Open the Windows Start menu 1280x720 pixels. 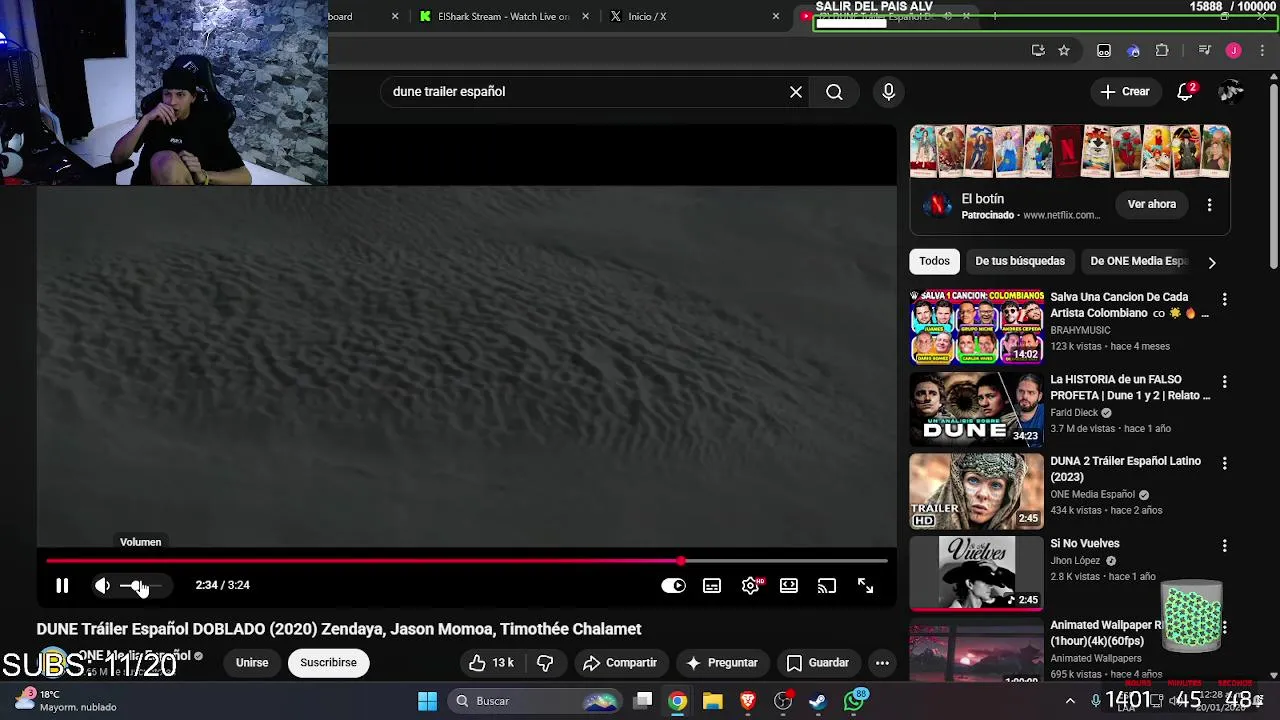(x=427, y=701)
